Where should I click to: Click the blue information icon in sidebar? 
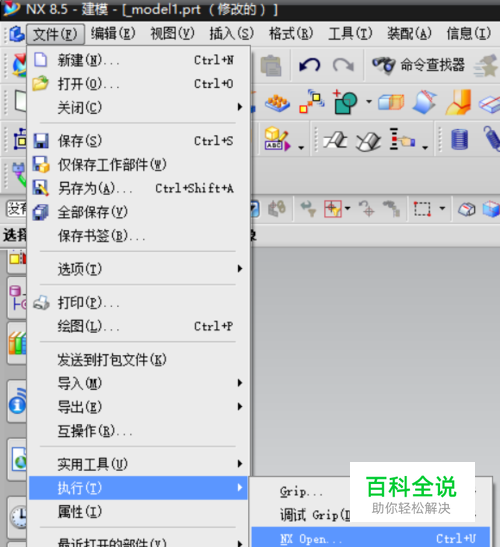pyautogui.click(x=18, y=402)
